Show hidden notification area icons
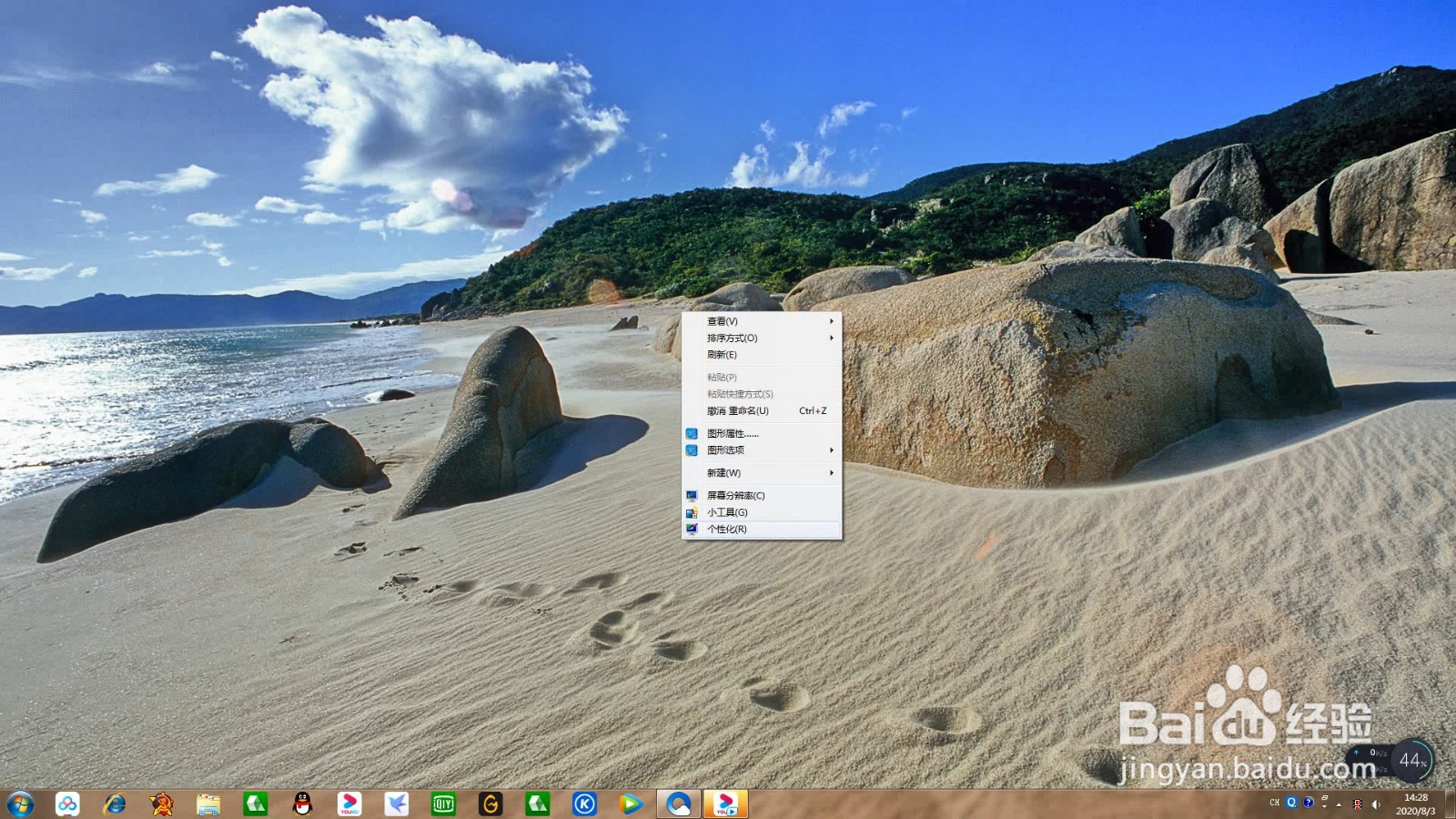1456x819 pixels. pos(1340,804)
